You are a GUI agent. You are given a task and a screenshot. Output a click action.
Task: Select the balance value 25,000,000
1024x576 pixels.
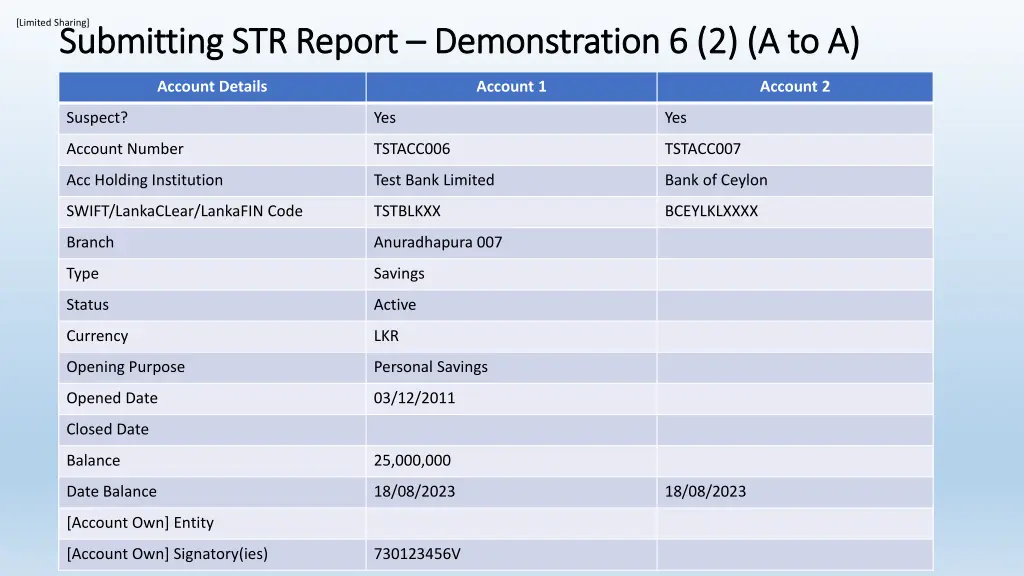click(413, 460)
